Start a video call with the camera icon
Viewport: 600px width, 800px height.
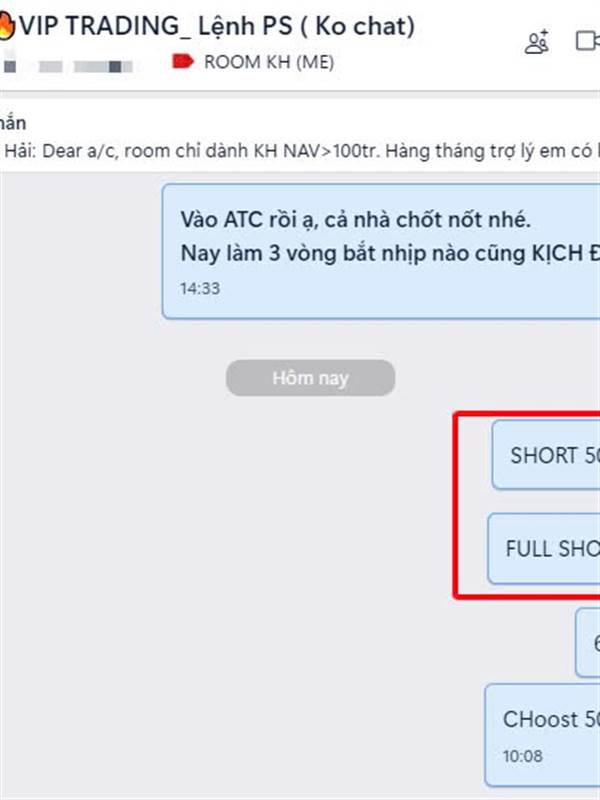click(588, 41)
